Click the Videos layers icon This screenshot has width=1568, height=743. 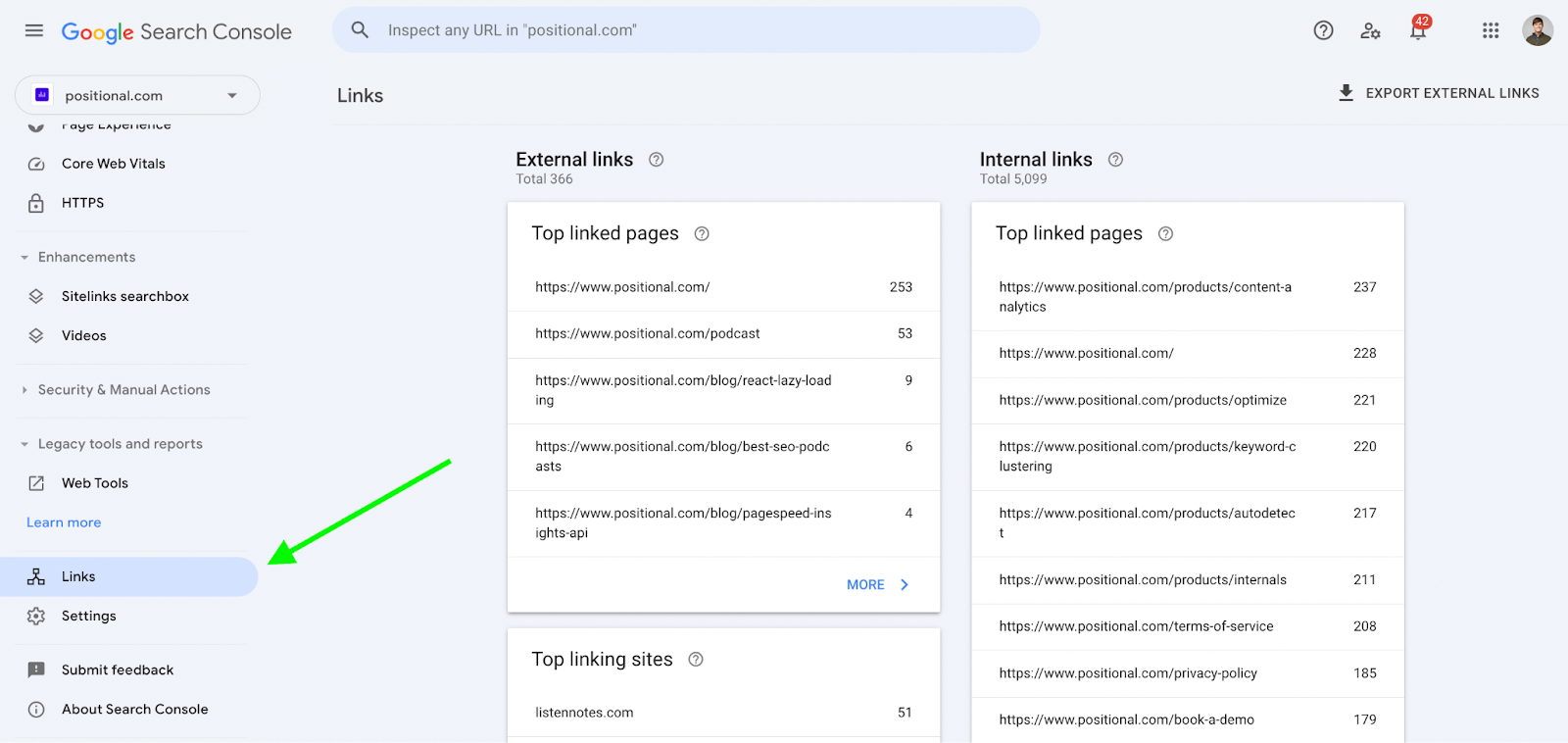pos(36,335)
